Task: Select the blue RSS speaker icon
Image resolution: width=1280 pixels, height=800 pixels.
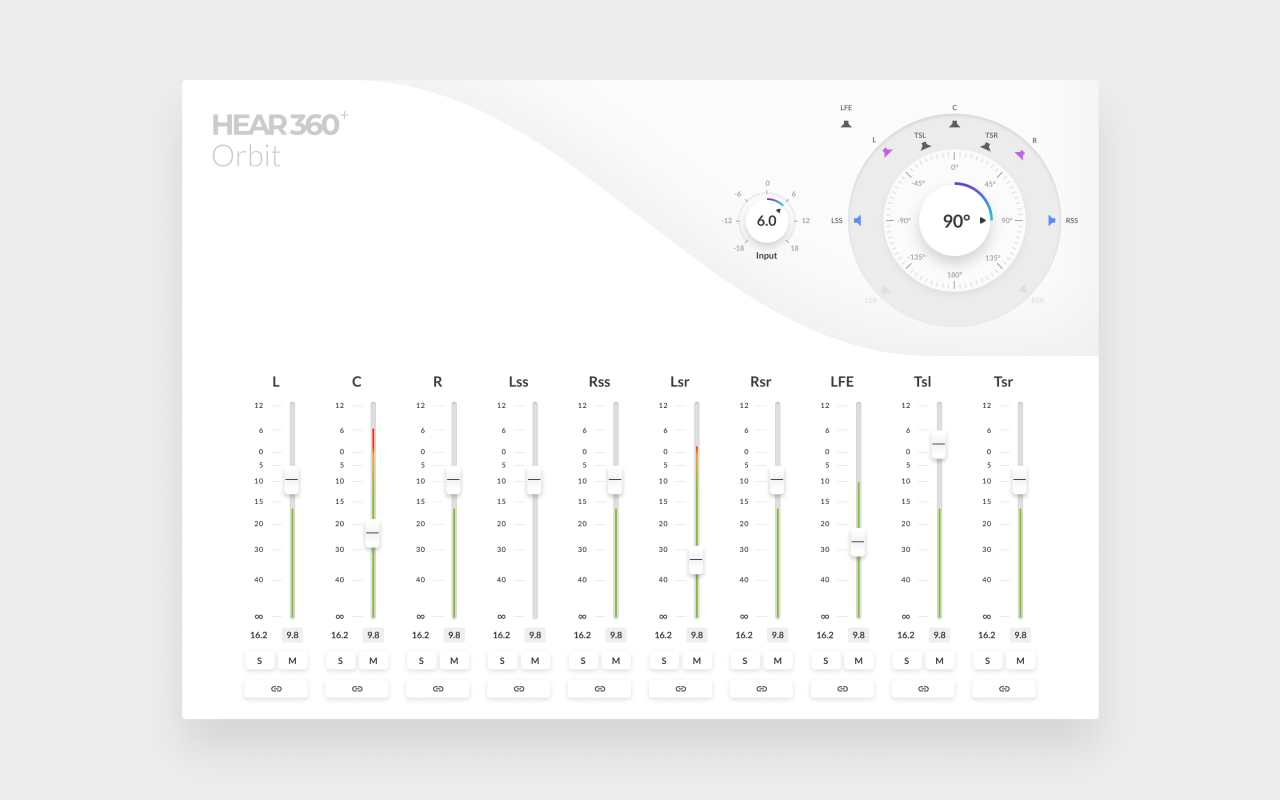Action: tap(1051, 220)
